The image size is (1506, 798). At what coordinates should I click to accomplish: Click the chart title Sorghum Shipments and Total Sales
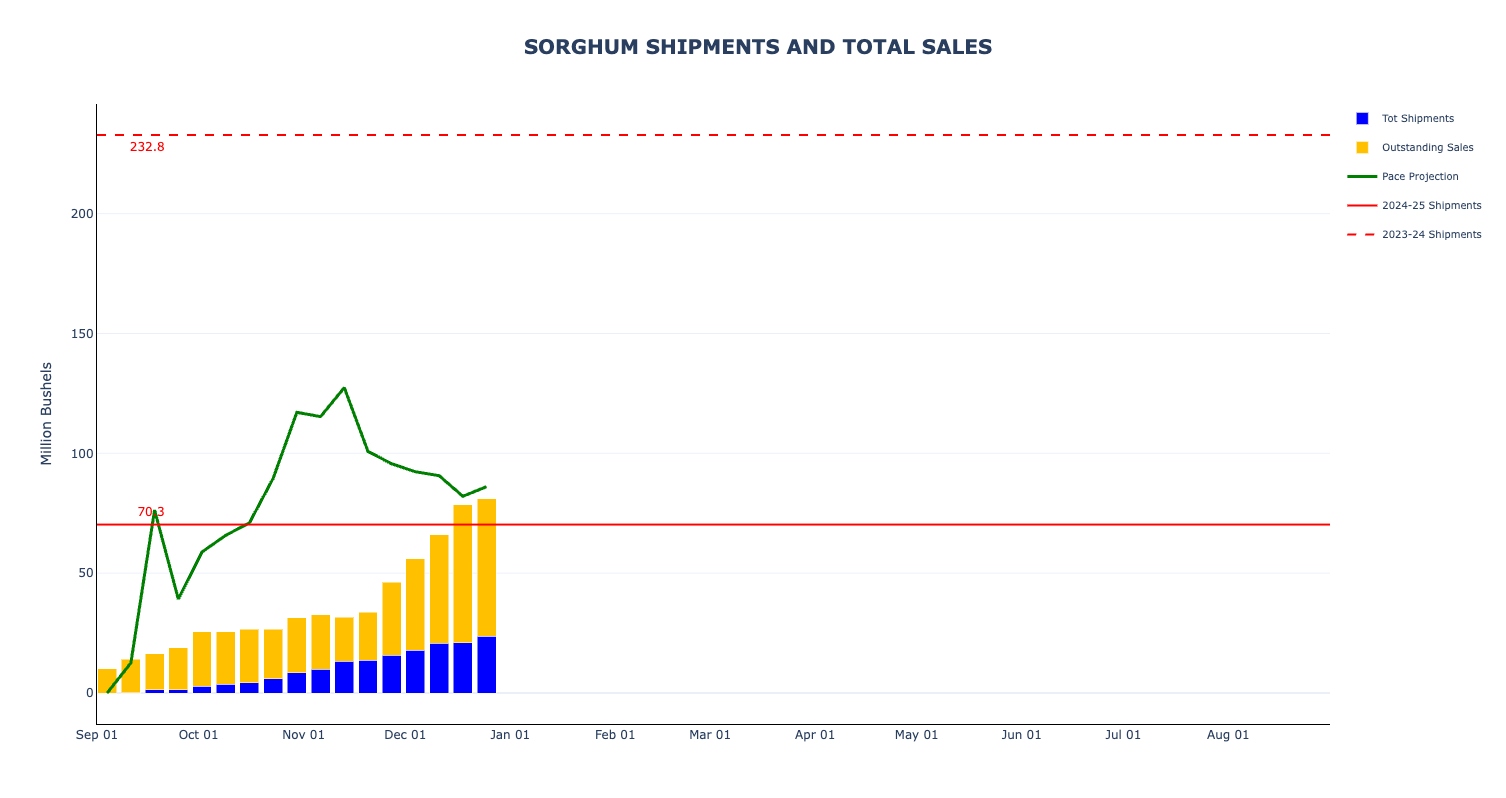[758, 47]
